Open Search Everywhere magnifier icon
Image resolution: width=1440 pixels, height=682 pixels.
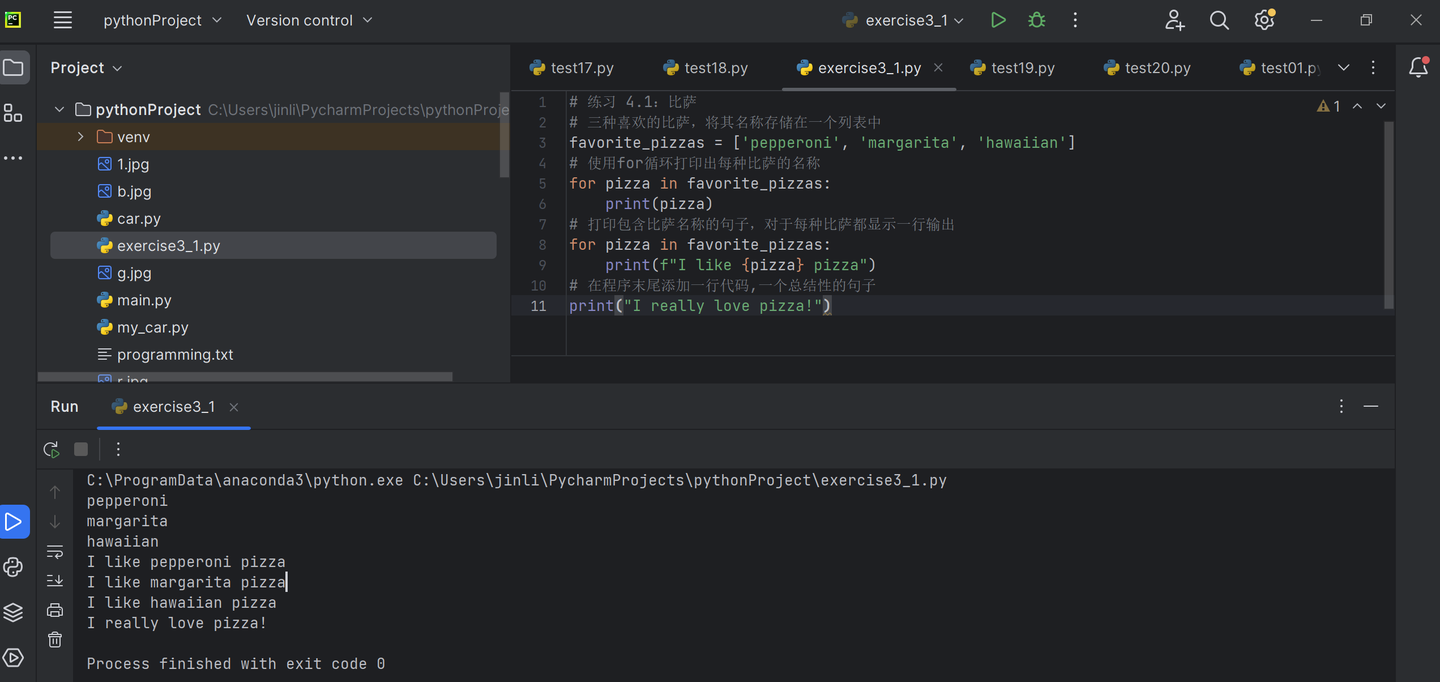coord(1219,20)
